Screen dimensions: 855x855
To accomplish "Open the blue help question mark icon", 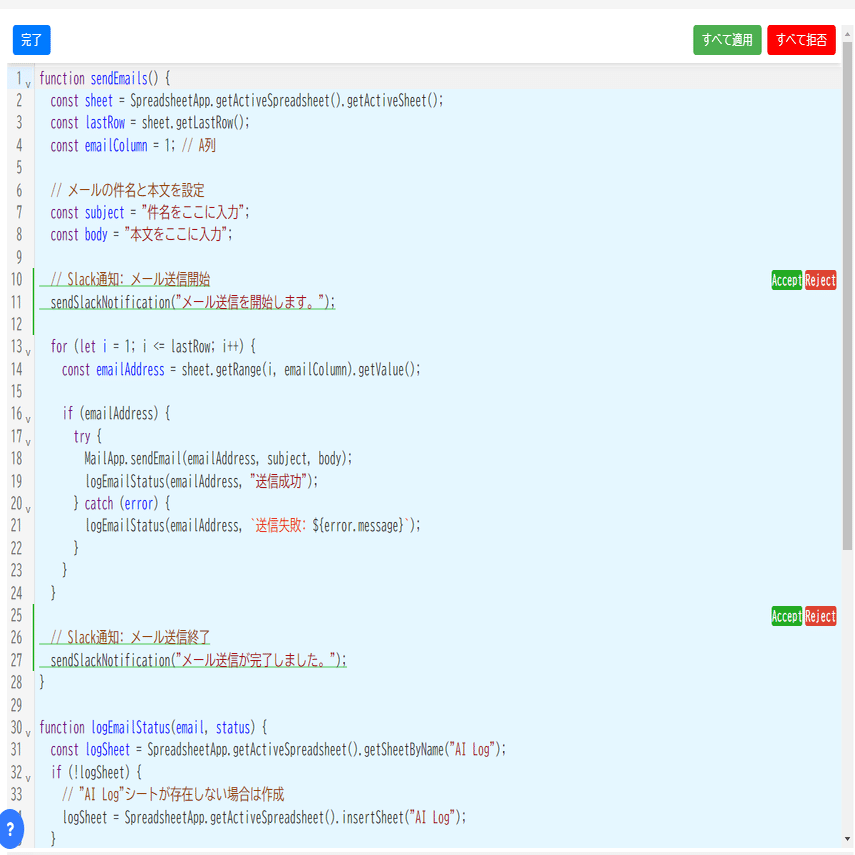I will pos(10,829).
